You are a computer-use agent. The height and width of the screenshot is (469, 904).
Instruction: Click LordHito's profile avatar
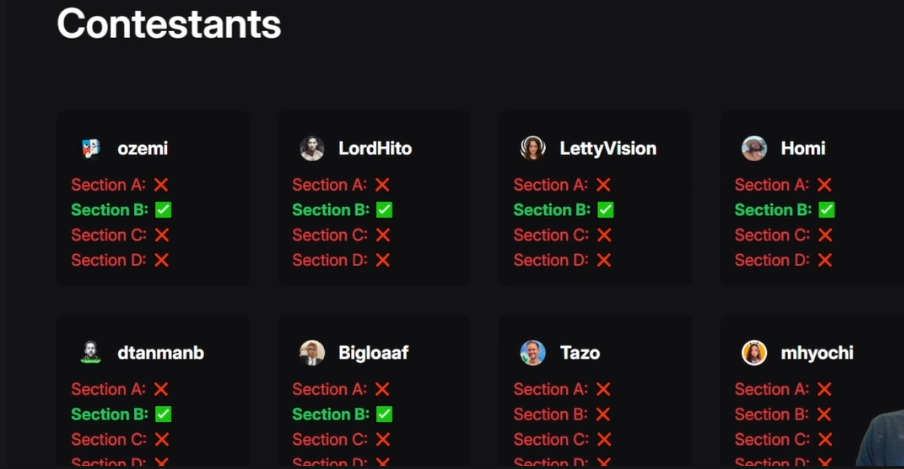click(x=312, y=148)
